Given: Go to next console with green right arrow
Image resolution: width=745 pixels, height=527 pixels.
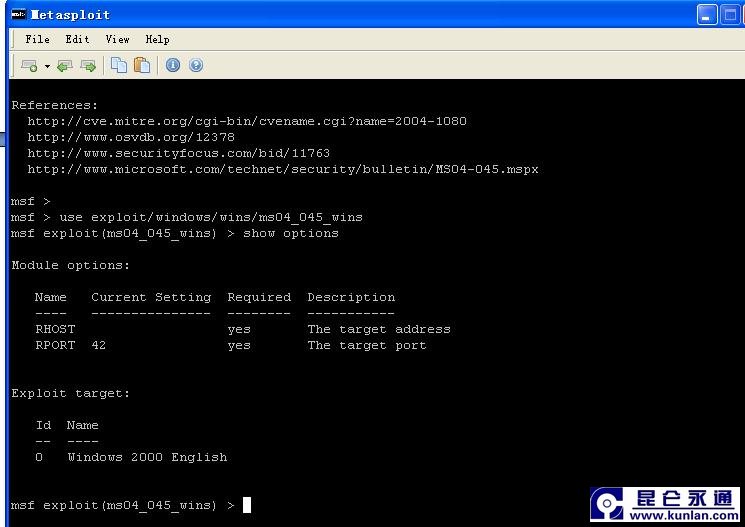Looking at the screenshot, I should [x=88, y=65].
